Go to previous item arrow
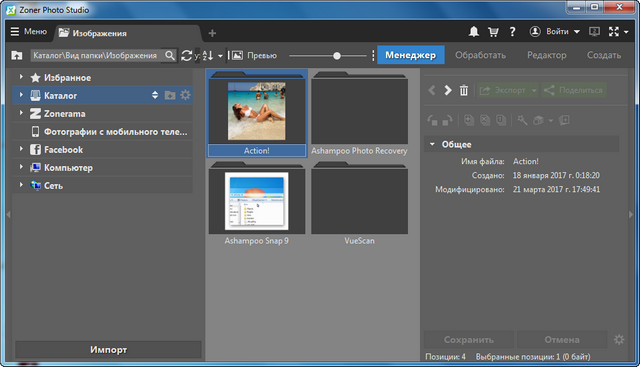This screenshot has height=367, width=640. pos(432,90)
